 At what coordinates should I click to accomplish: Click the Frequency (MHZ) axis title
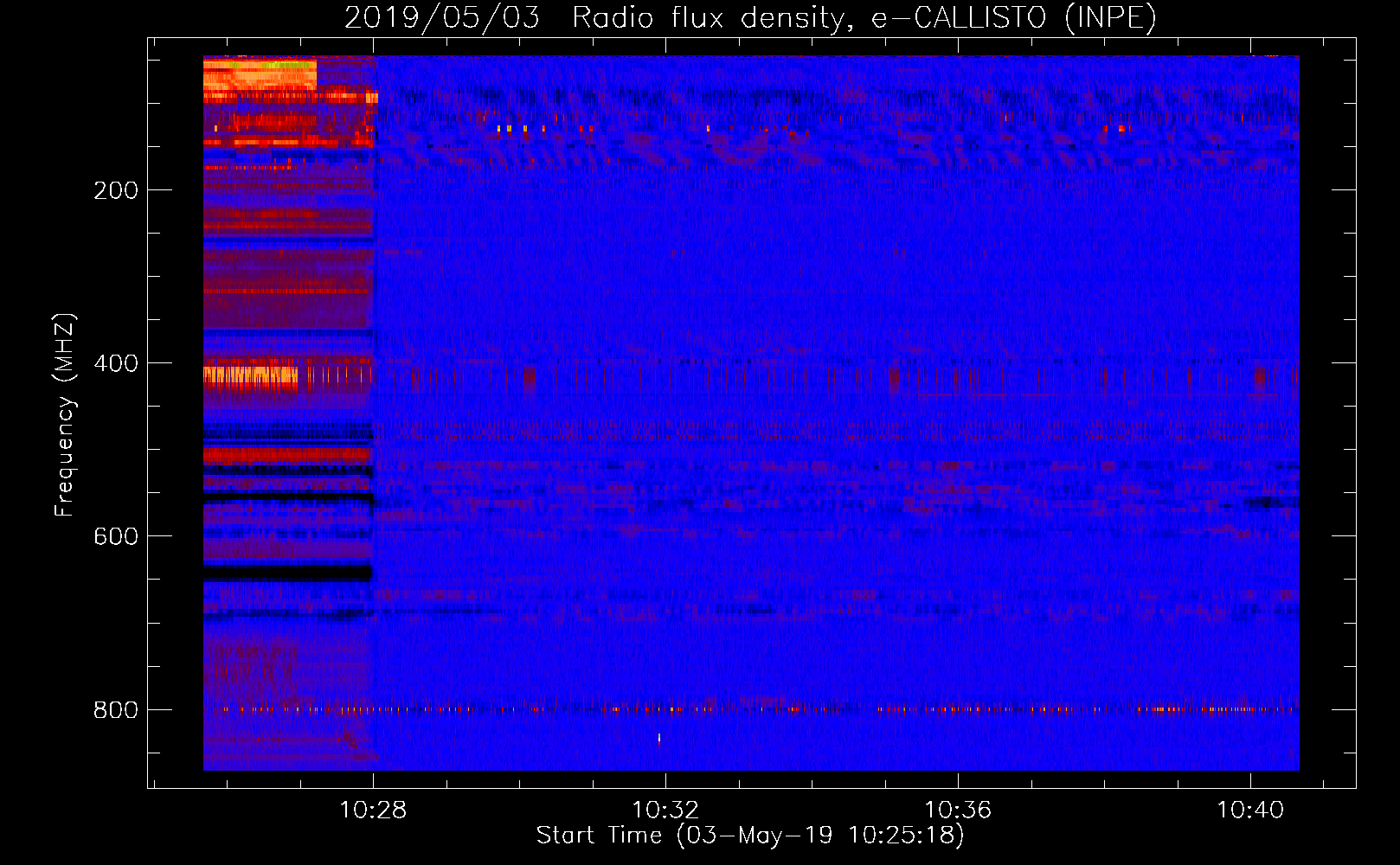[65, 415]
